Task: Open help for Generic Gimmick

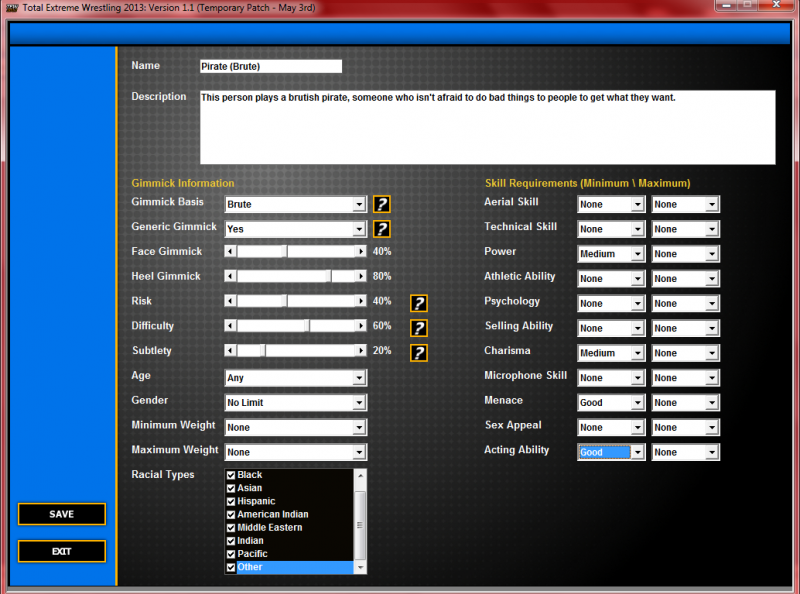Action: tap(382, 229)
